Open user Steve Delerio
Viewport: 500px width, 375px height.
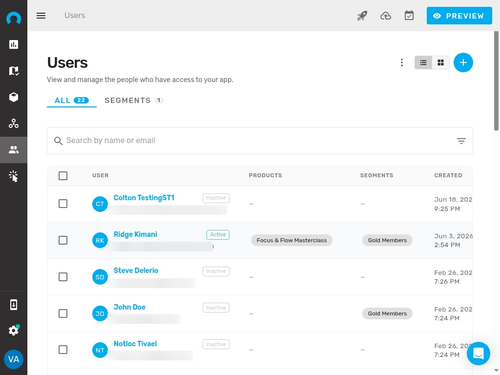(136, 270)
